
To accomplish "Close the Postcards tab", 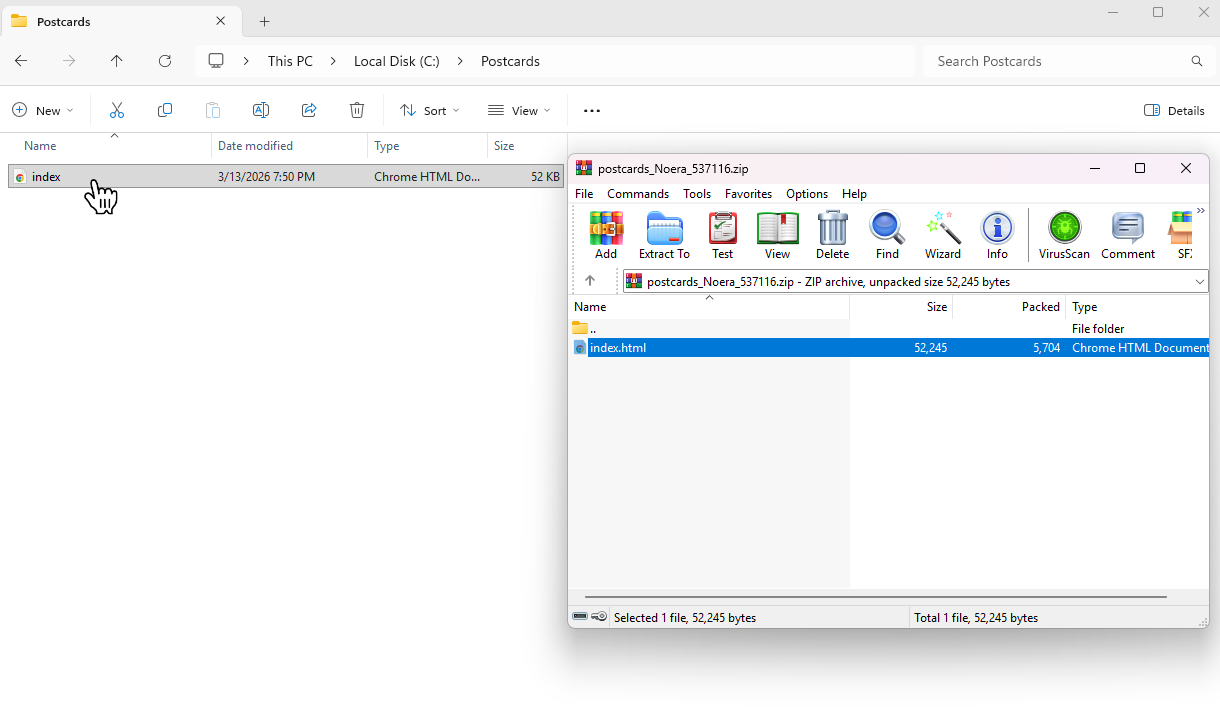I will tap(220, 21).
